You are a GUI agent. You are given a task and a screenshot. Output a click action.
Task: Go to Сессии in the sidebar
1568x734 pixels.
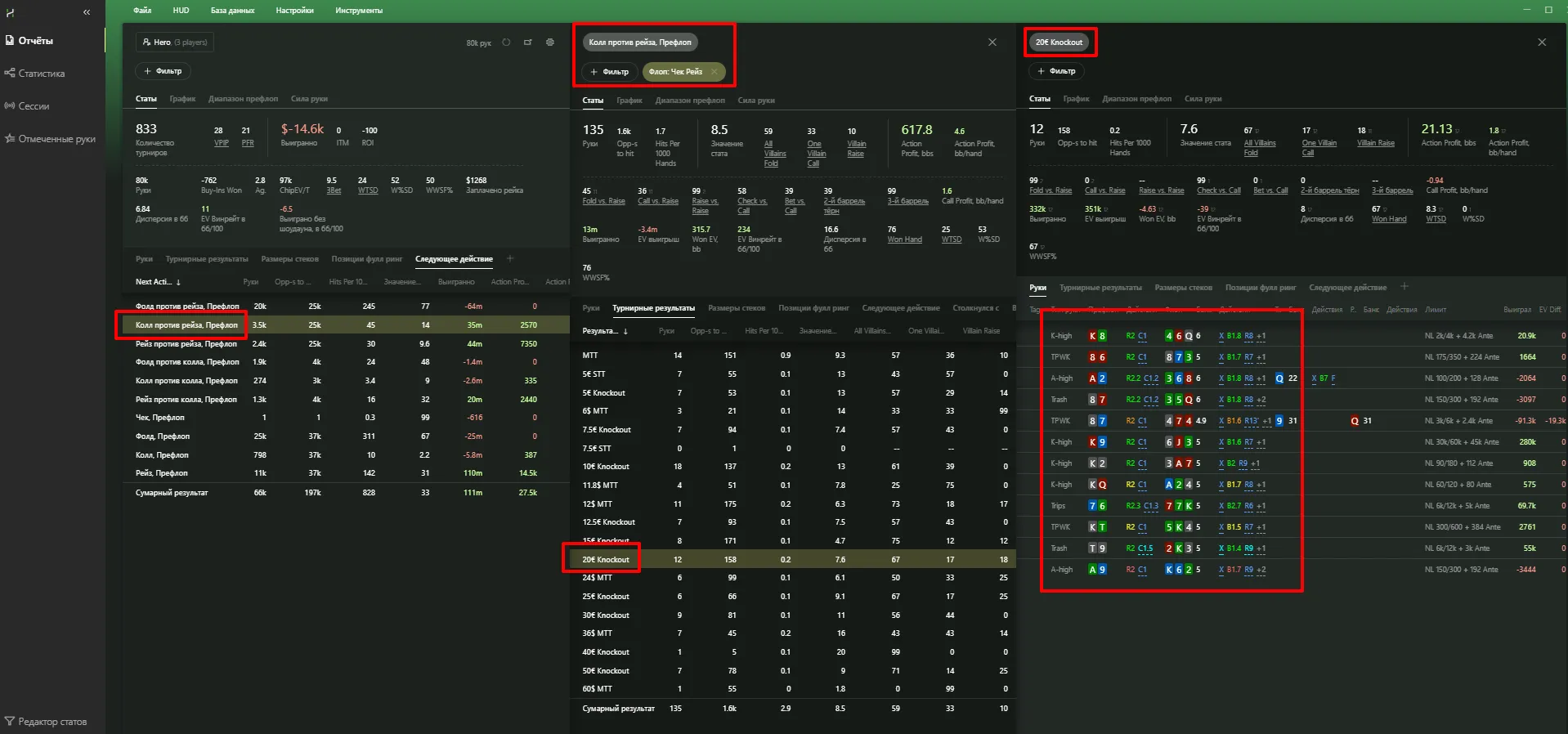point(34,106)
